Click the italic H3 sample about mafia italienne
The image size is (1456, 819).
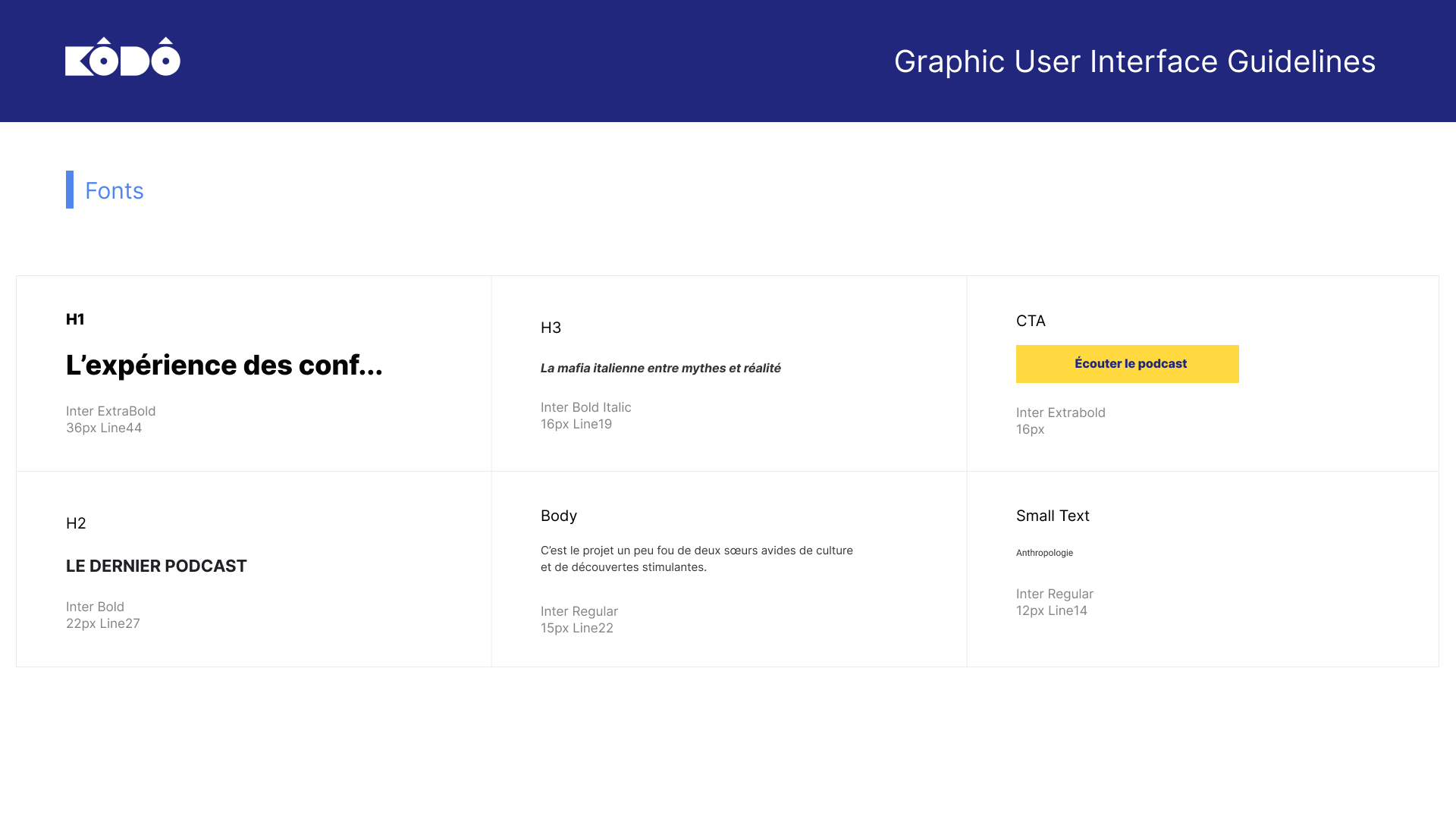(661, 369)
